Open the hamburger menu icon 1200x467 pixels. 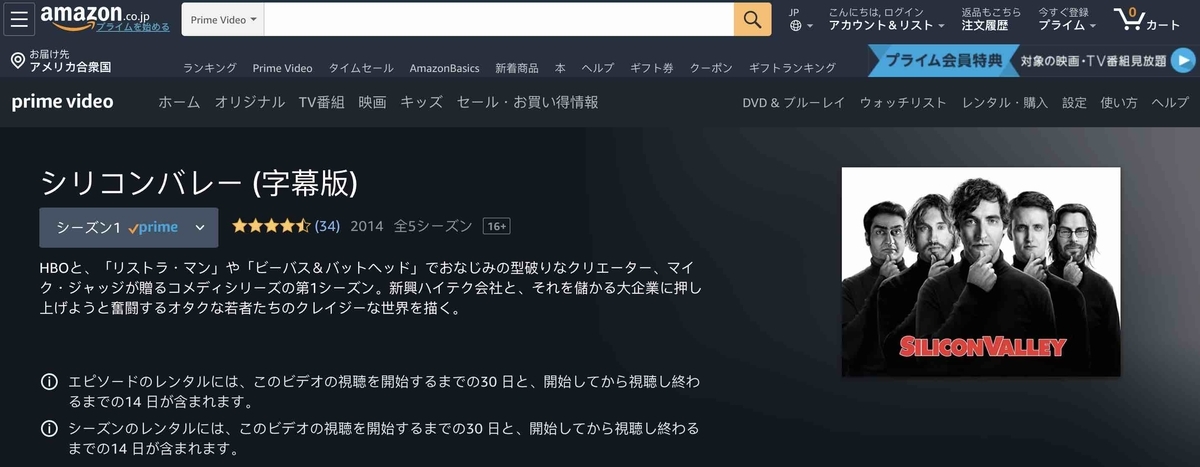[x=18, y=19]
